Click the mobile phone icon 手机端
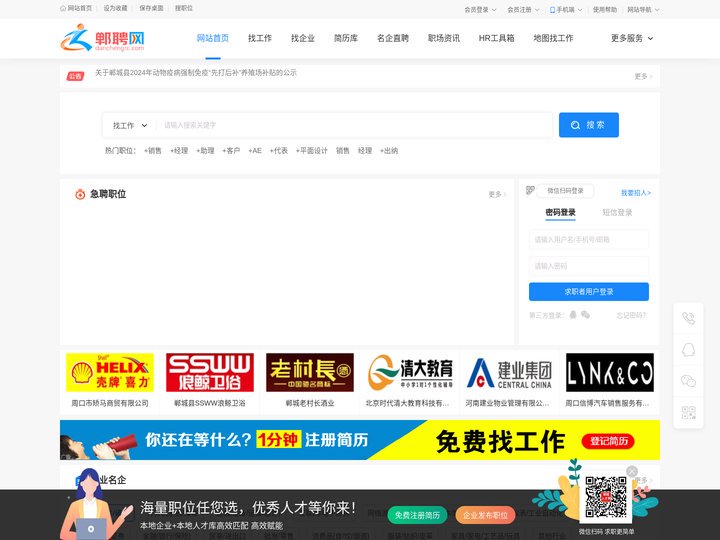 point(552,10)
